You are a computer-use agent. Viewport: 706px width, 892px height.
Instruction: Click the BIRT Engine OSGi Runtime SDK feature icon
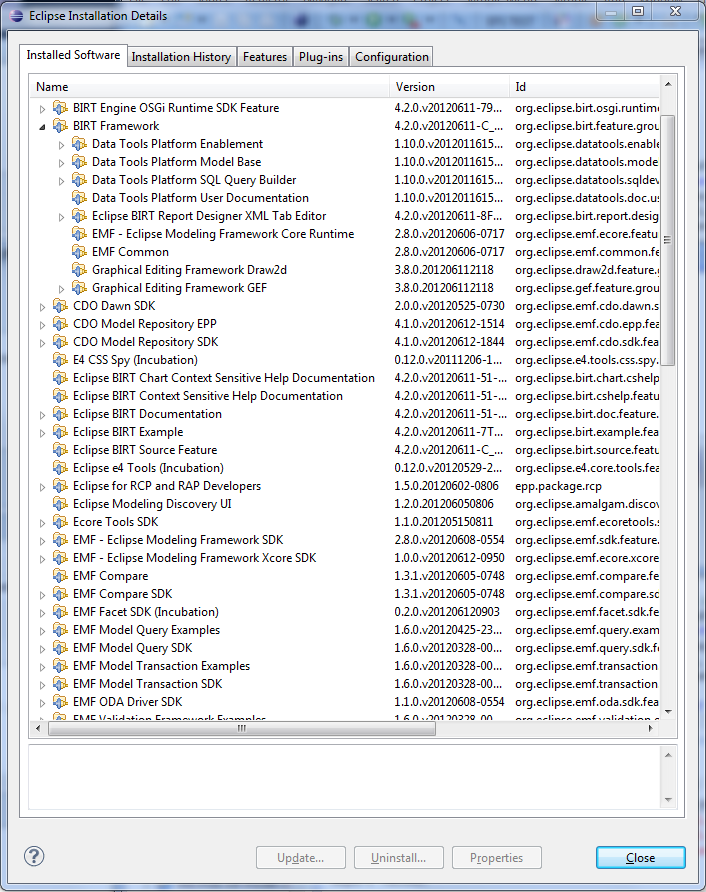pos(60,108)
